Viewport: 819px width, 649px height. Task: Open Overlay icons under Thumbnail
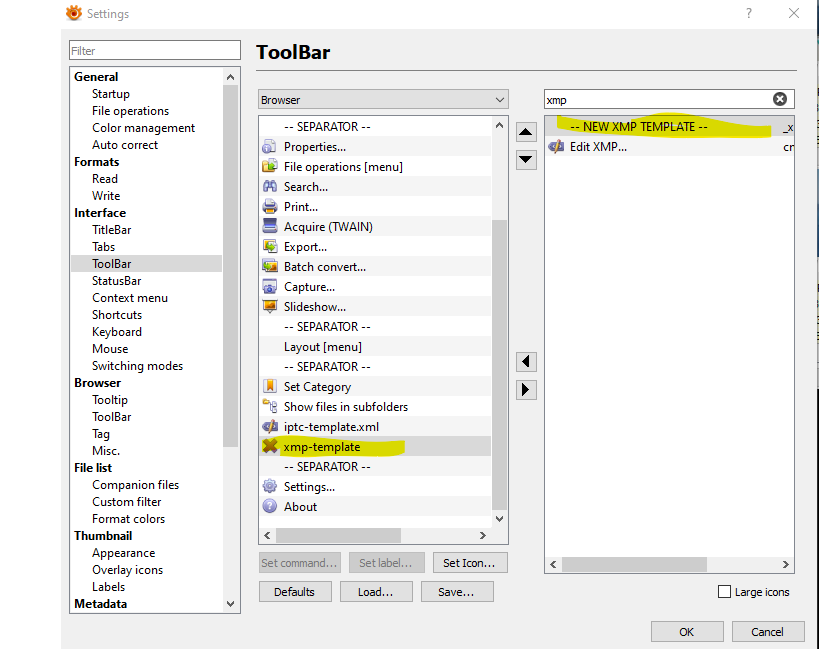127,570
